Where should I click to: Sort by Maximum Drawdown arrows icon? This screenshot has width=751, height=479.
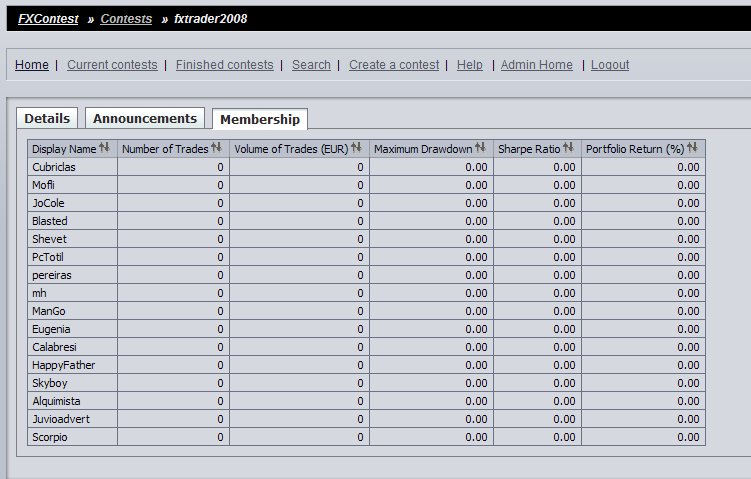click(480, 148)
